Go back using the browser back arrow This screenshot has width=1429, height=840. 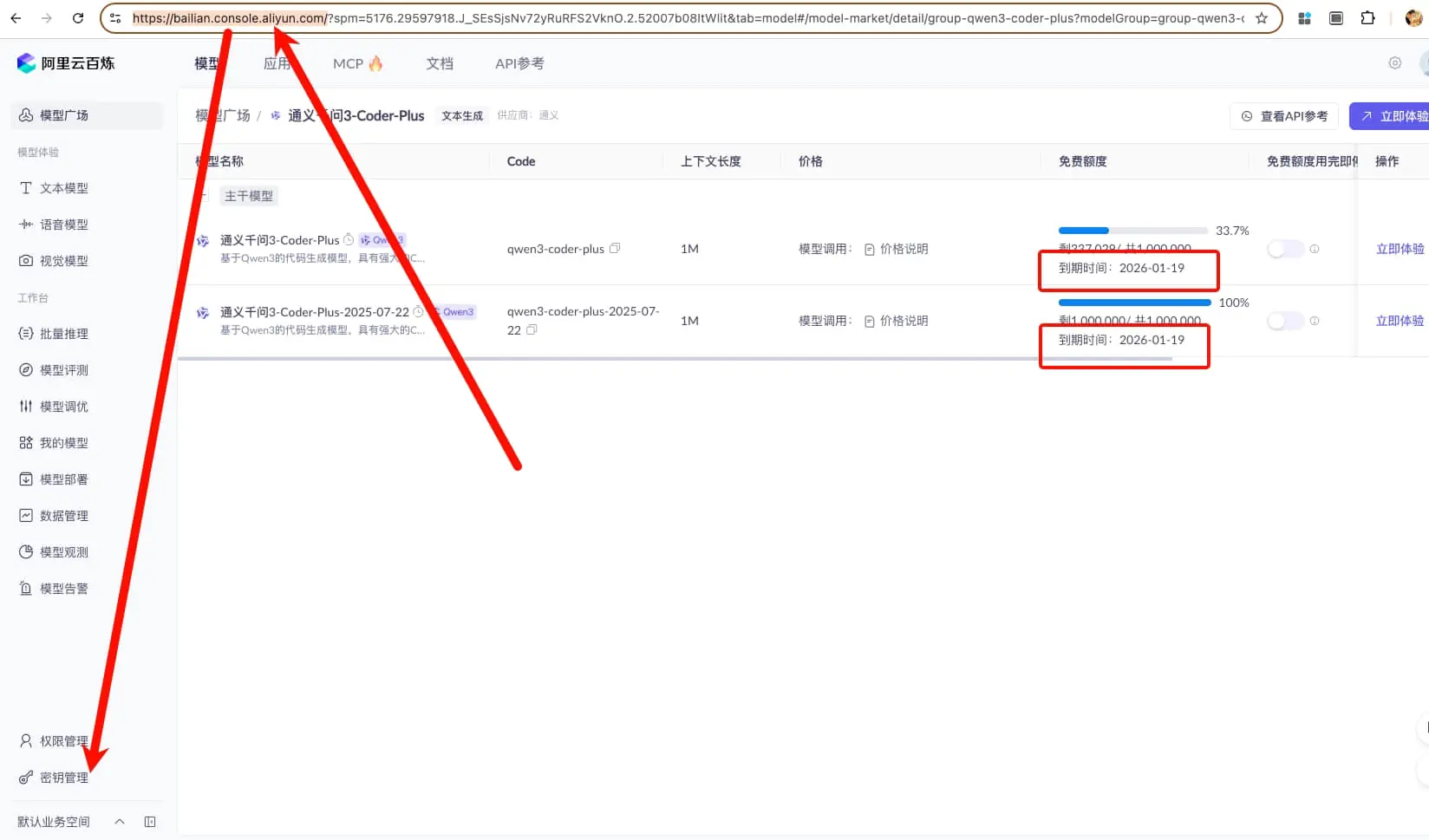(x=16, y=18)
